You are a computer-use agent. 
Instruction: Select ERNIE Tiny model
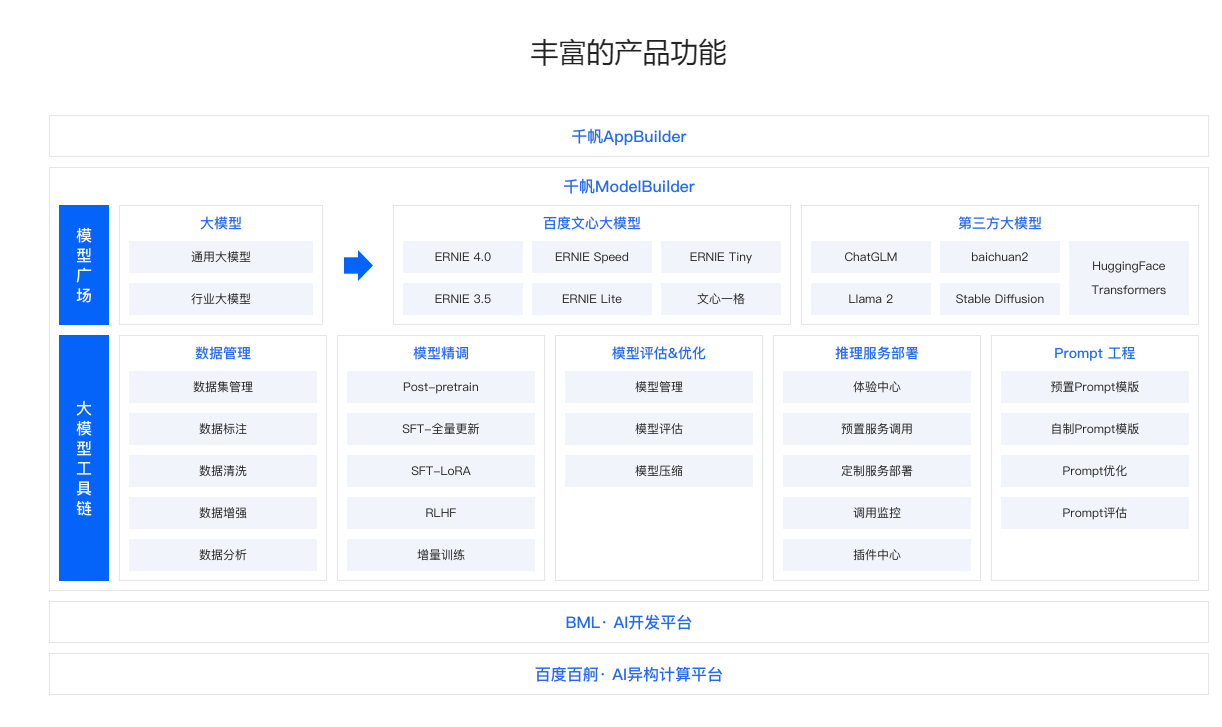pos(721,257)
